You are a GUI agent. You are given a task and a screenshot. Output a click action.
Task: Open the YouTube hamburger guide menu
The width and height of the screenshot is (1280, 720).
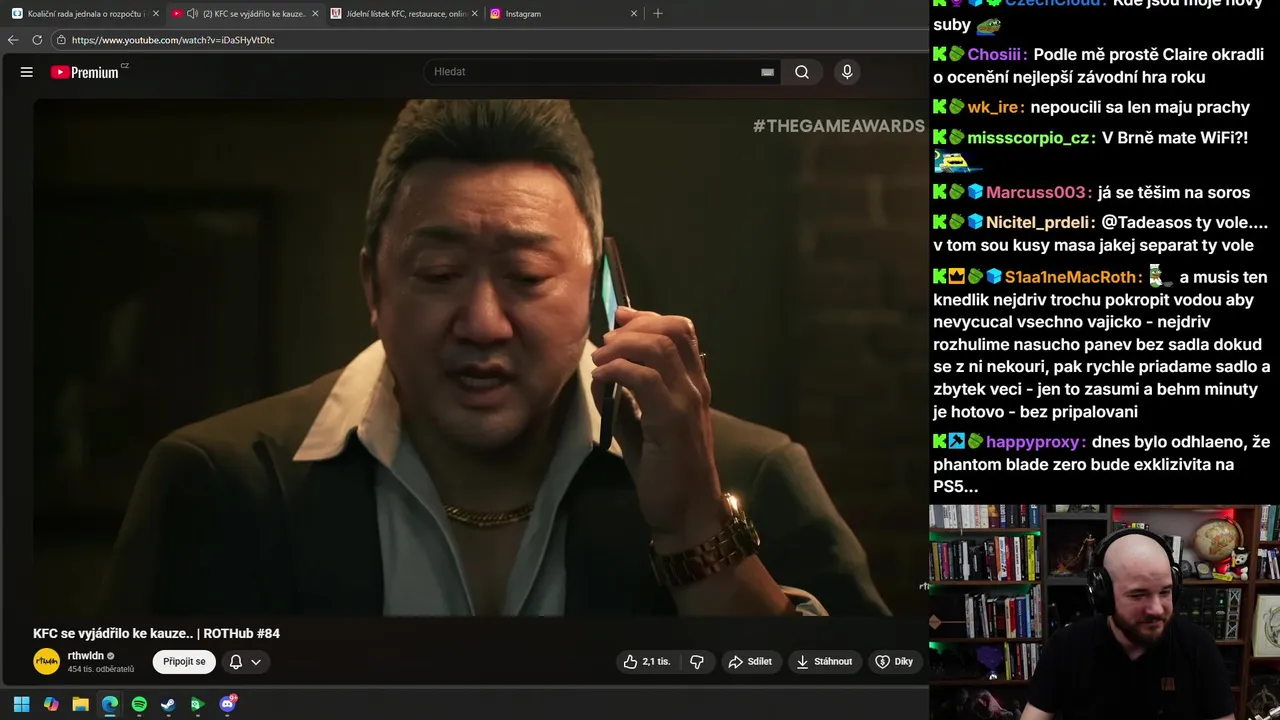[x=27, y=72]
